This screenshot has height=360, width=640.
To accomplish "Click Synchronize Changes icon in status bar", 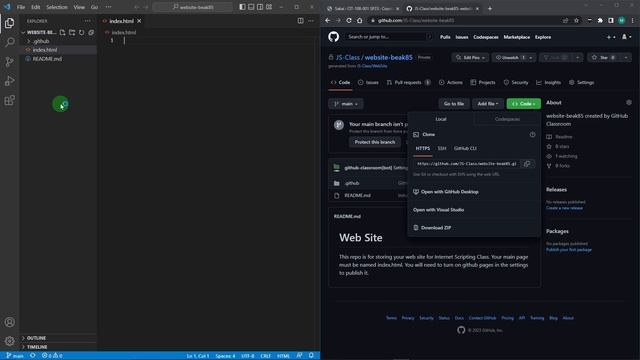I will (33, 356).
